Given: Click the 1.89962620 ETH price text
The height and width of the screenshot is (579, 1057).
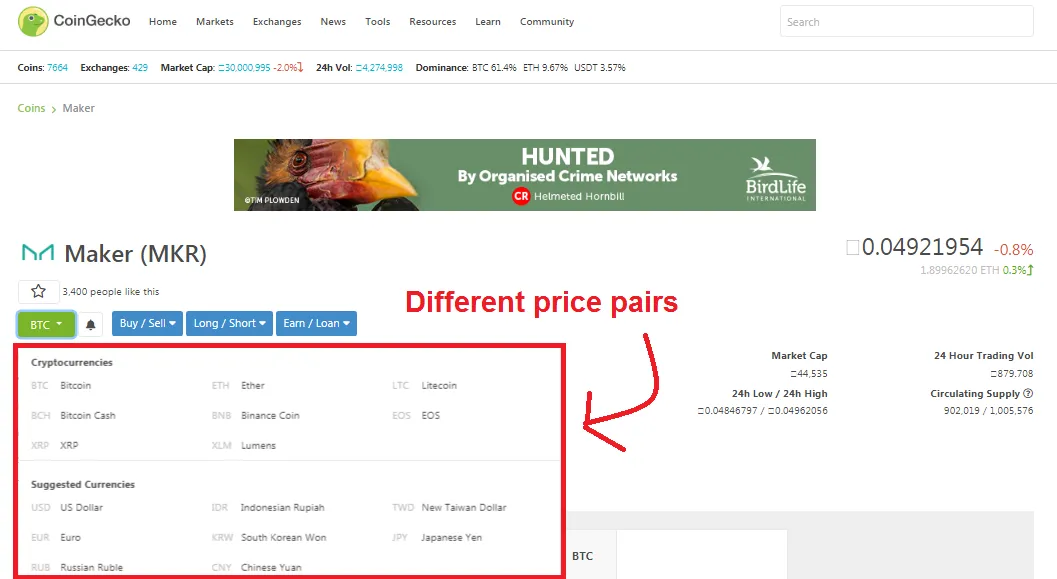Looking at the screenshot, I should (959, 270).
